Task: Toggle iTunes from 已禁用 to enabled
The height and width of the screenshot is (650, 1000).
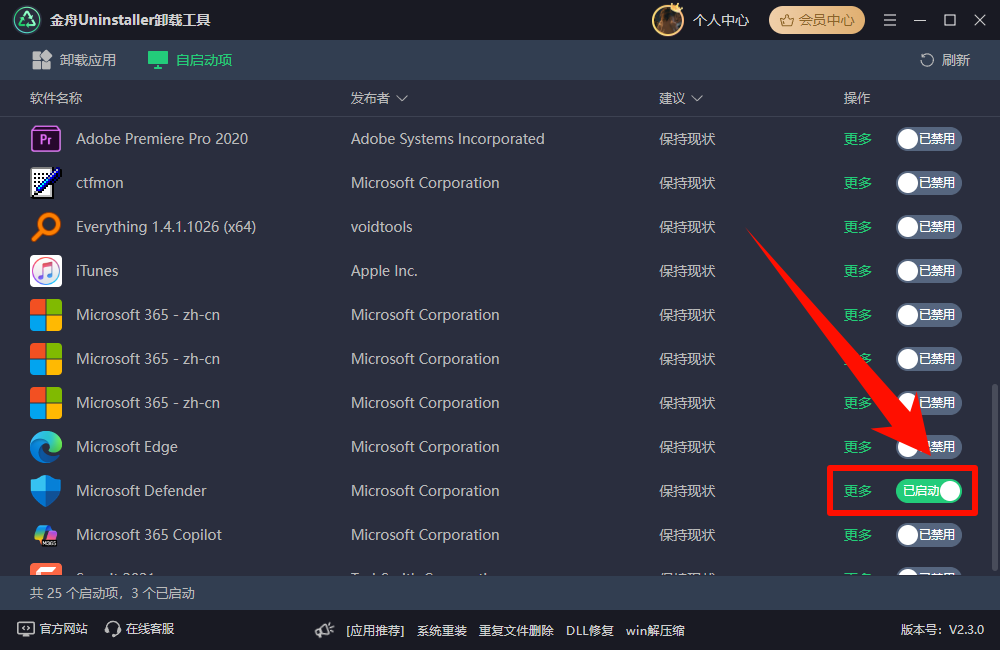Action: (928, 271)
